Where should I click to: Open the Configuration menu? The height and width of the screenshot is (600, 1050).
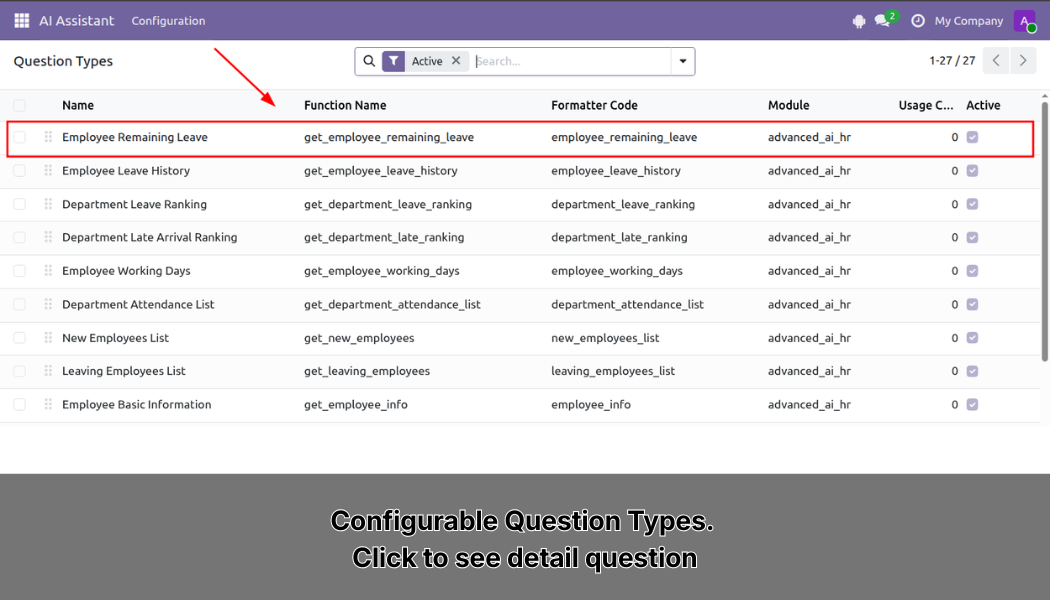pyautogui.click(x=168, y=21)
